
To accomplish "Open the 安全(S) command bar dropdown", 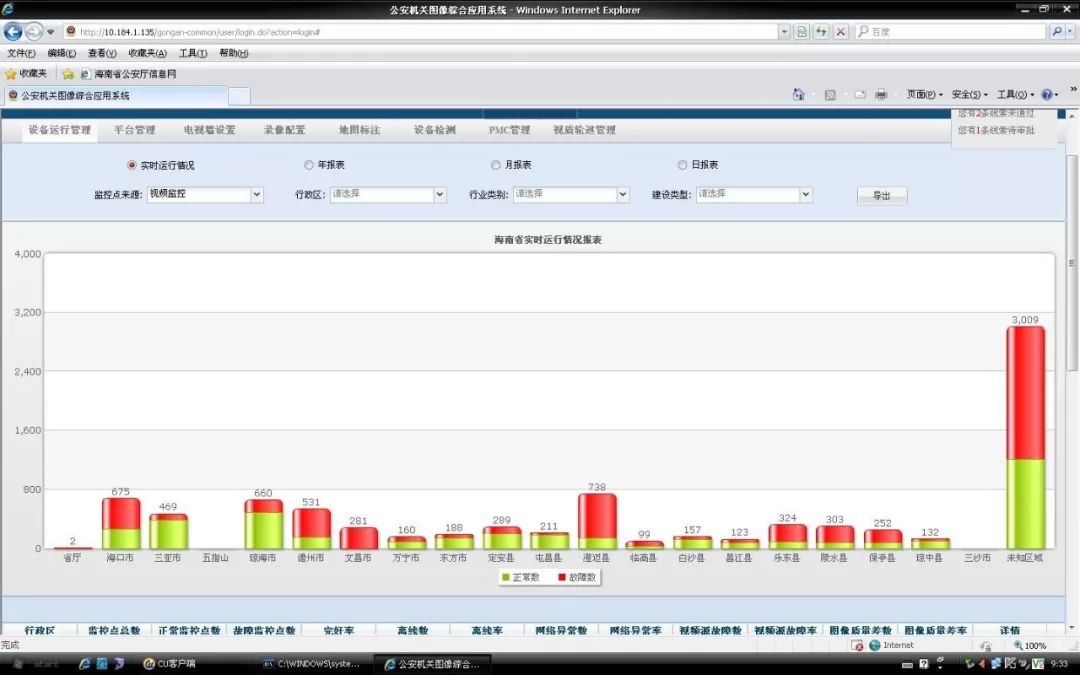I will click(x=970, y=94).
